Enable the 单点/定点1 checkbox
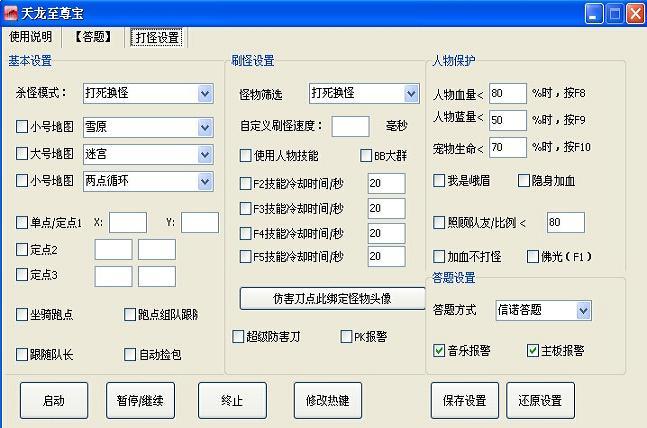 pyautogui.click(x=21, y=222)
